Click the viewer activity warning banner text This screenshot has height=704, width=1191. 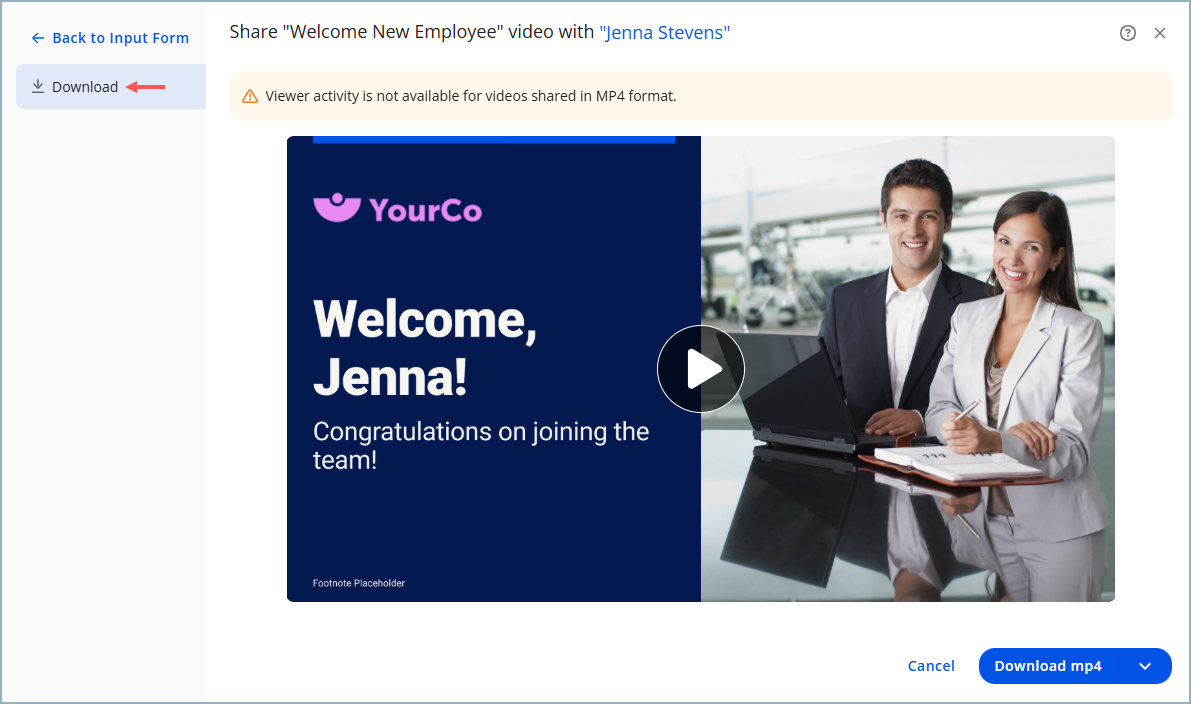(x=470, y=97)
